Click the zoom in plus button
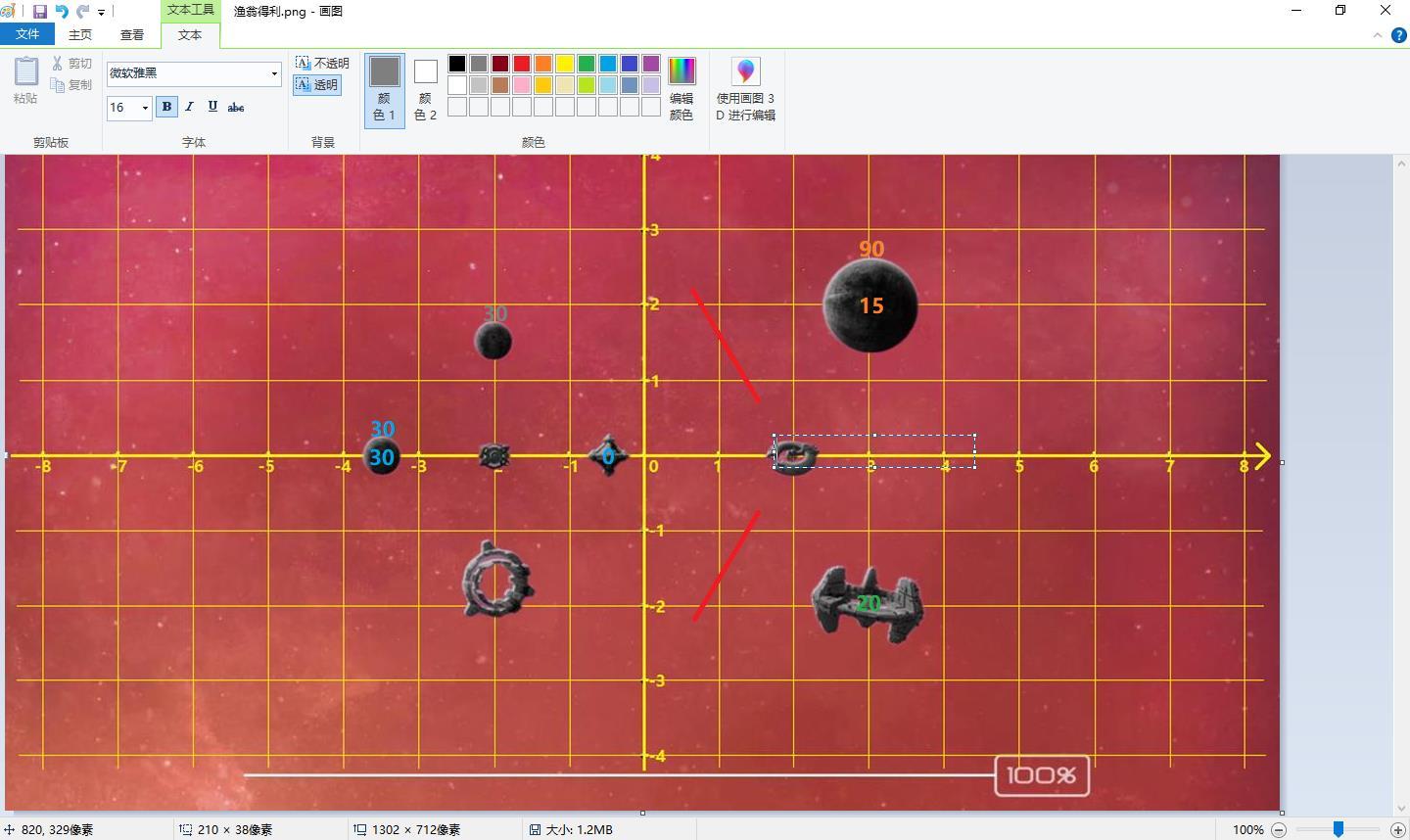 click(1398, 829)
